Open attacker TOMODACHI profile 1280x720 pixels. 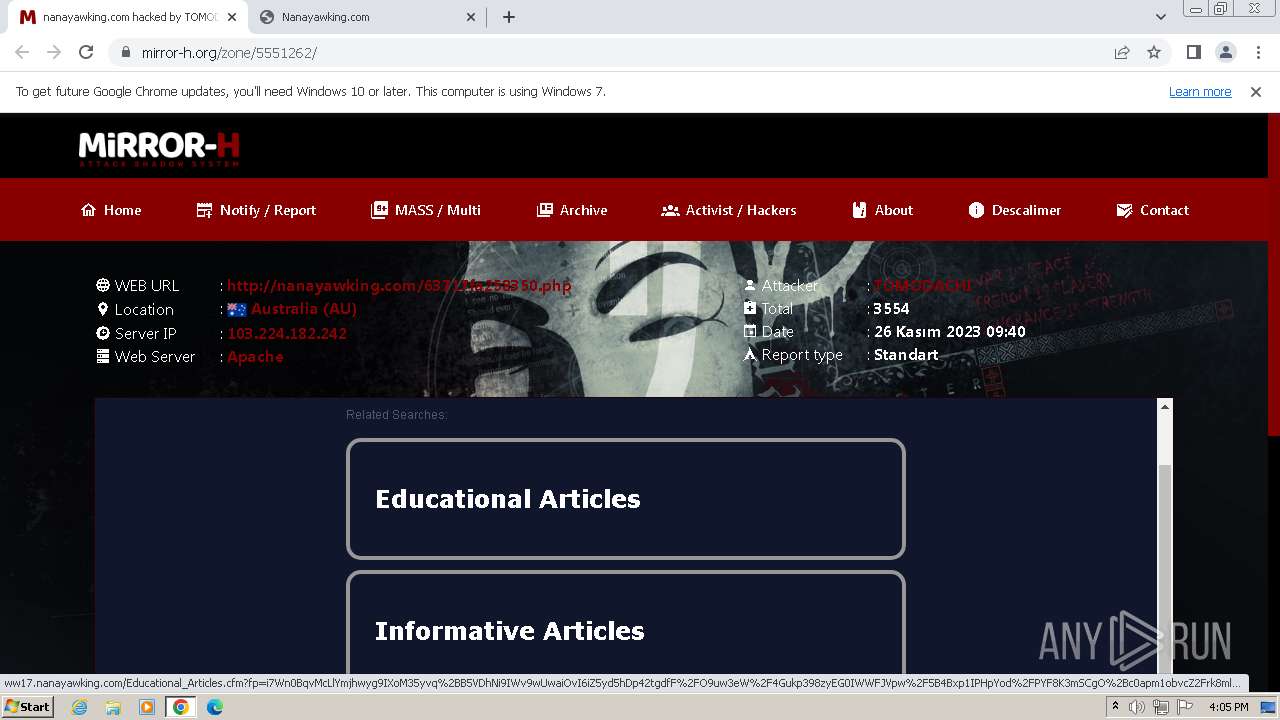point(923,285)
